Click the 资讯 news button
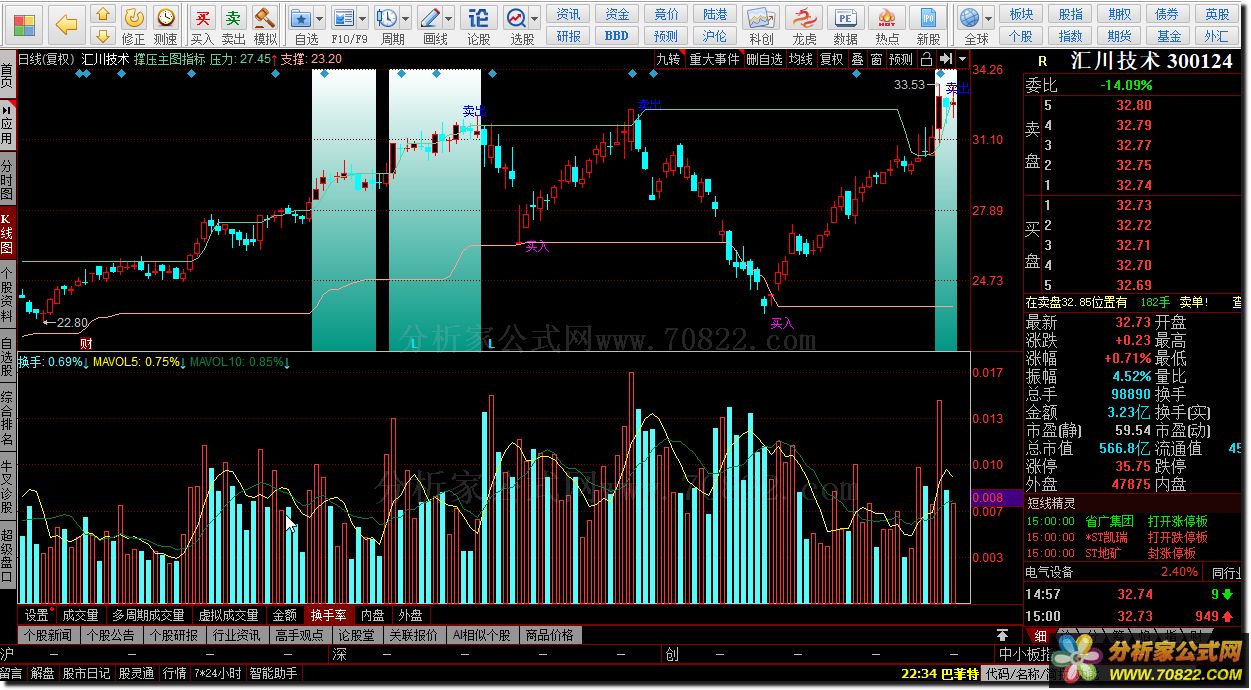The image size is (1251, 690). click(568, 14)
